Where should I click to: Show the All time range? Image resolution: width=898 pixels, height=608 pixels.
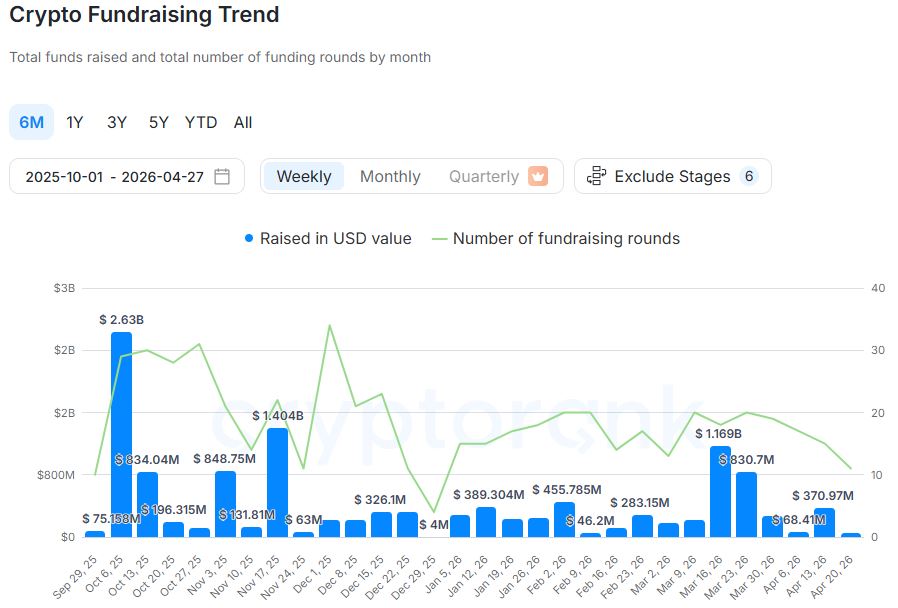[243, 122]
